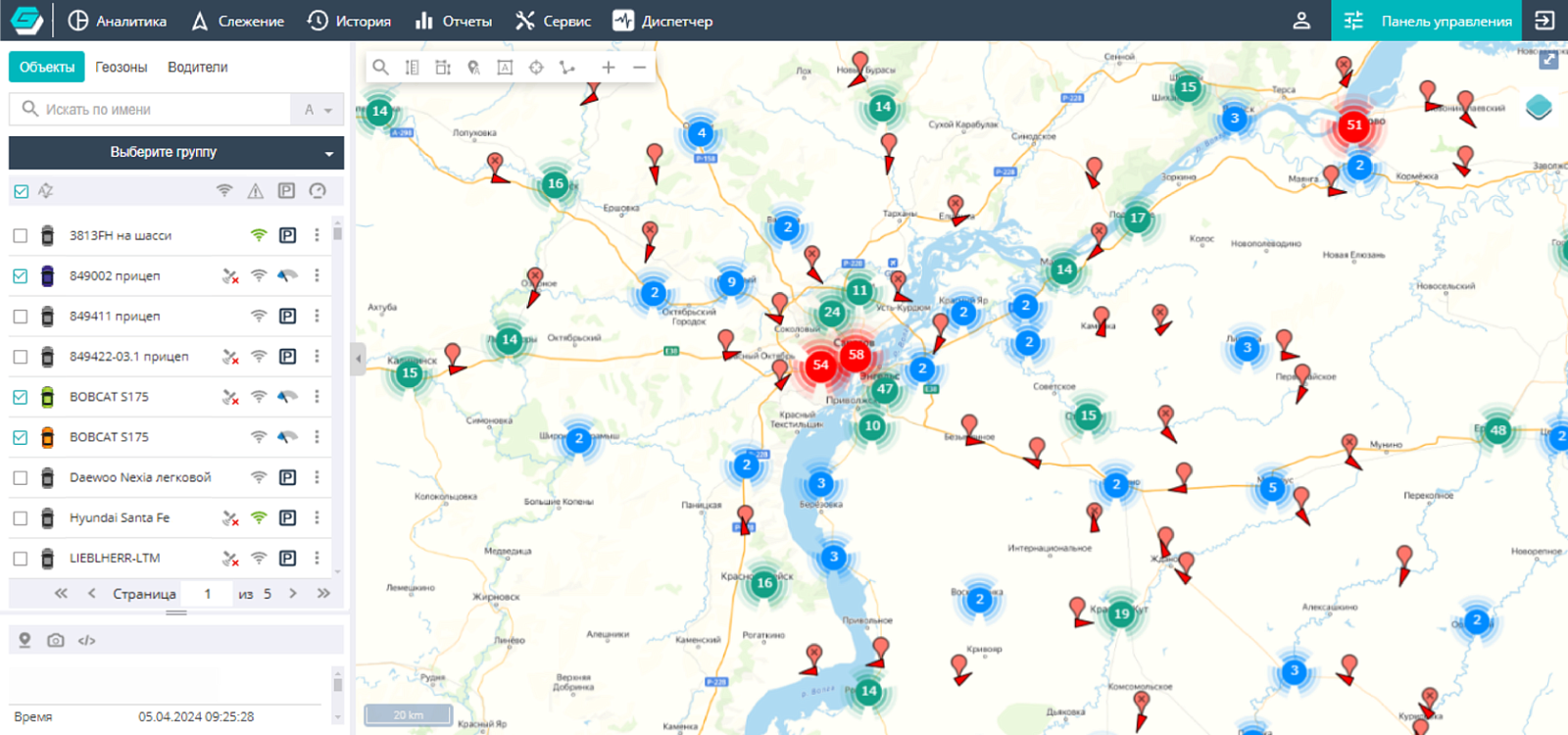Toggle checkbox for Daewoo Nexia легковой

tap(21, 477)
